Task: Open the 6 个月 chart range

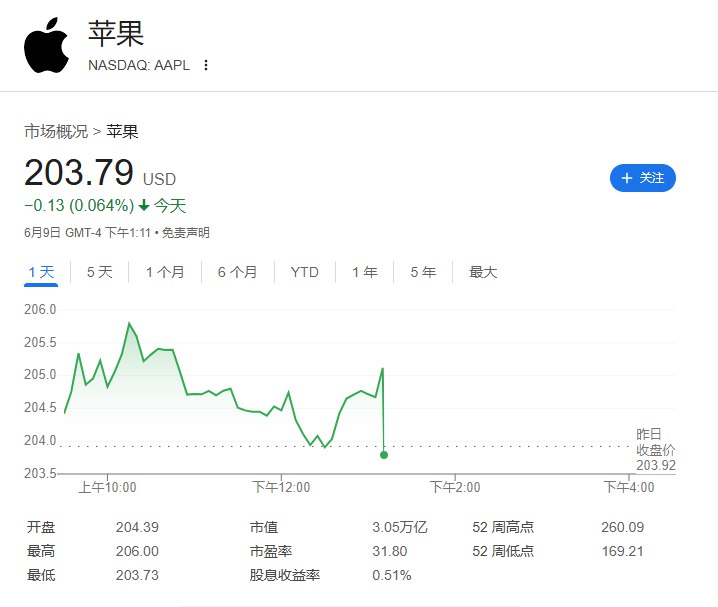Action: (237, 272)
